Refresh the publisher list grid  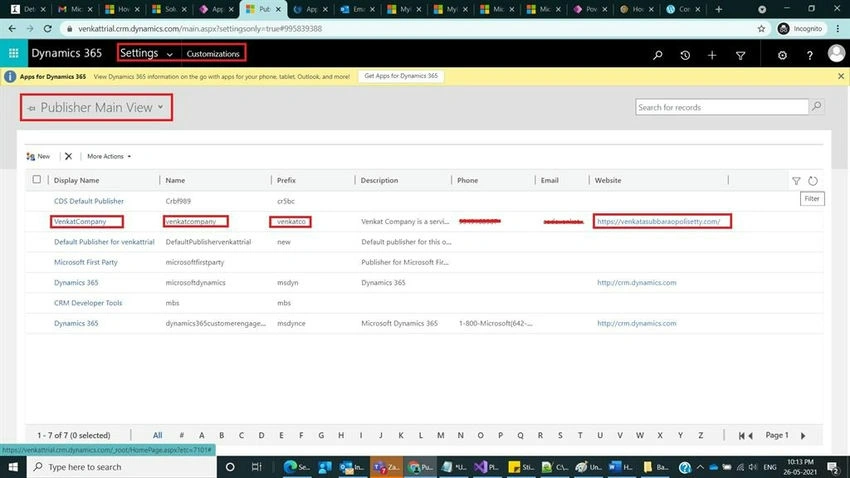pos(813,181)
